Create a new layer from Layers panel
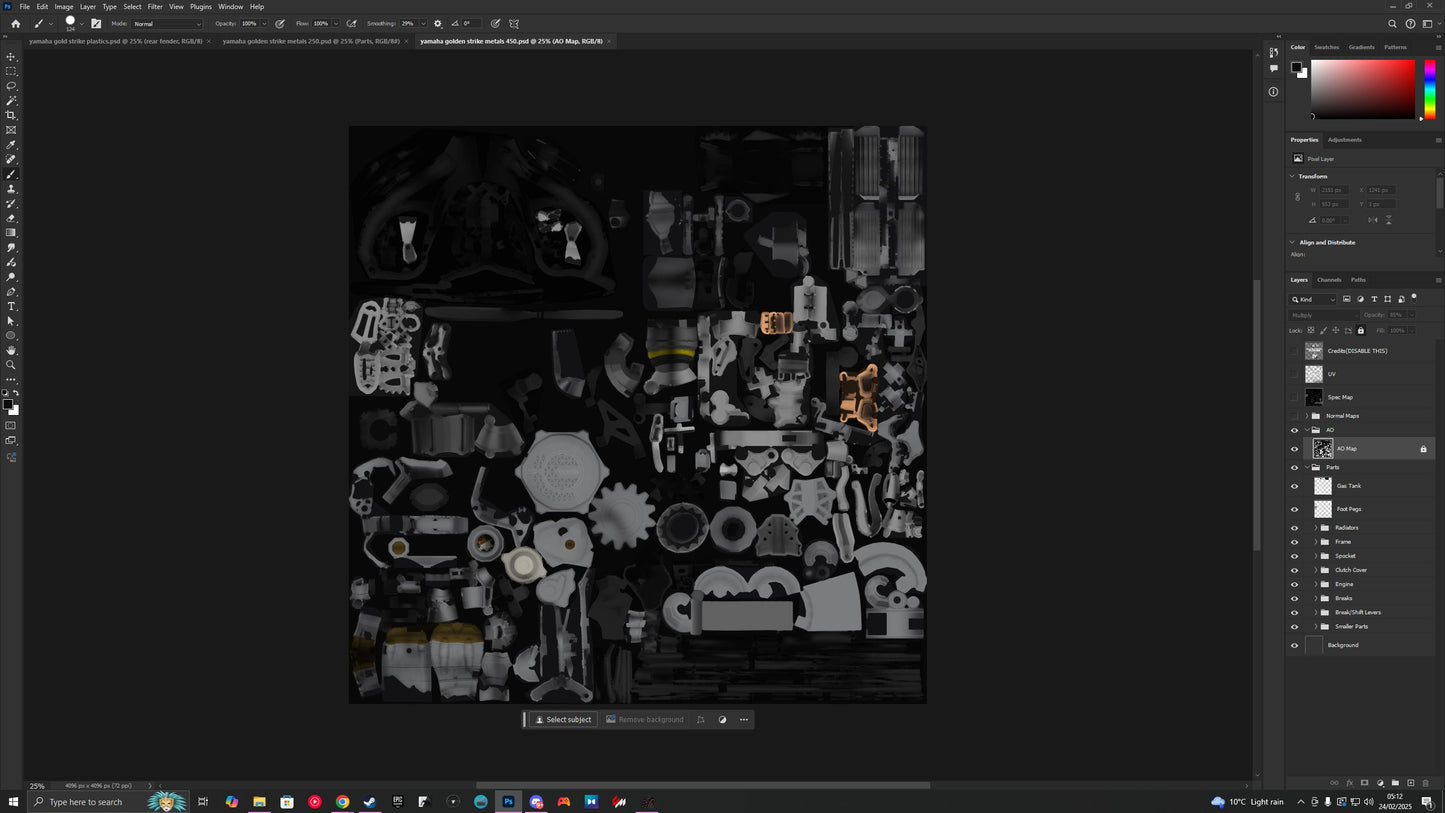The height and width of the screenshot is (813, 1445). coord(1410,783)
